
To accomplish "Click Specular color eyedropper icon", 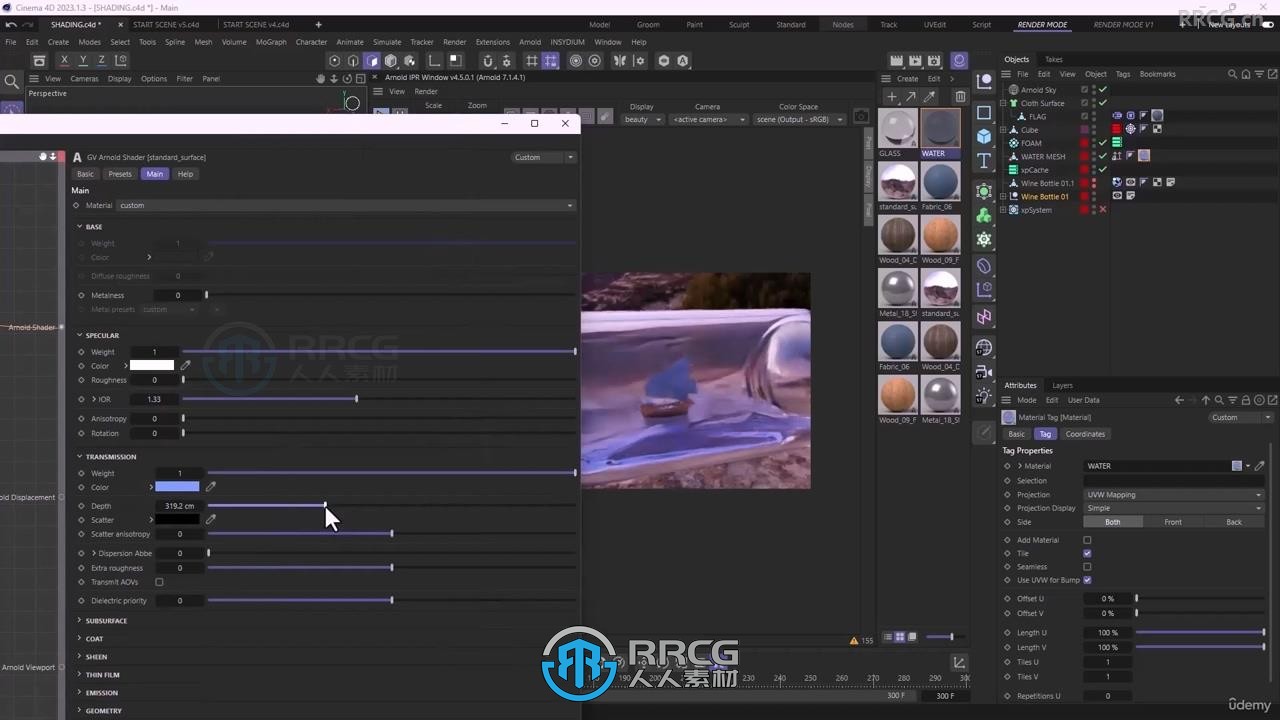I will (185, 366).
